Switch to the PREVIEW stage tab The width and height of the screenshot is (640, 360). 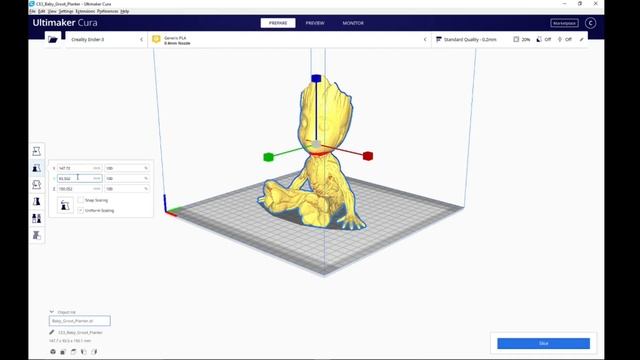[x=315, y=23]
